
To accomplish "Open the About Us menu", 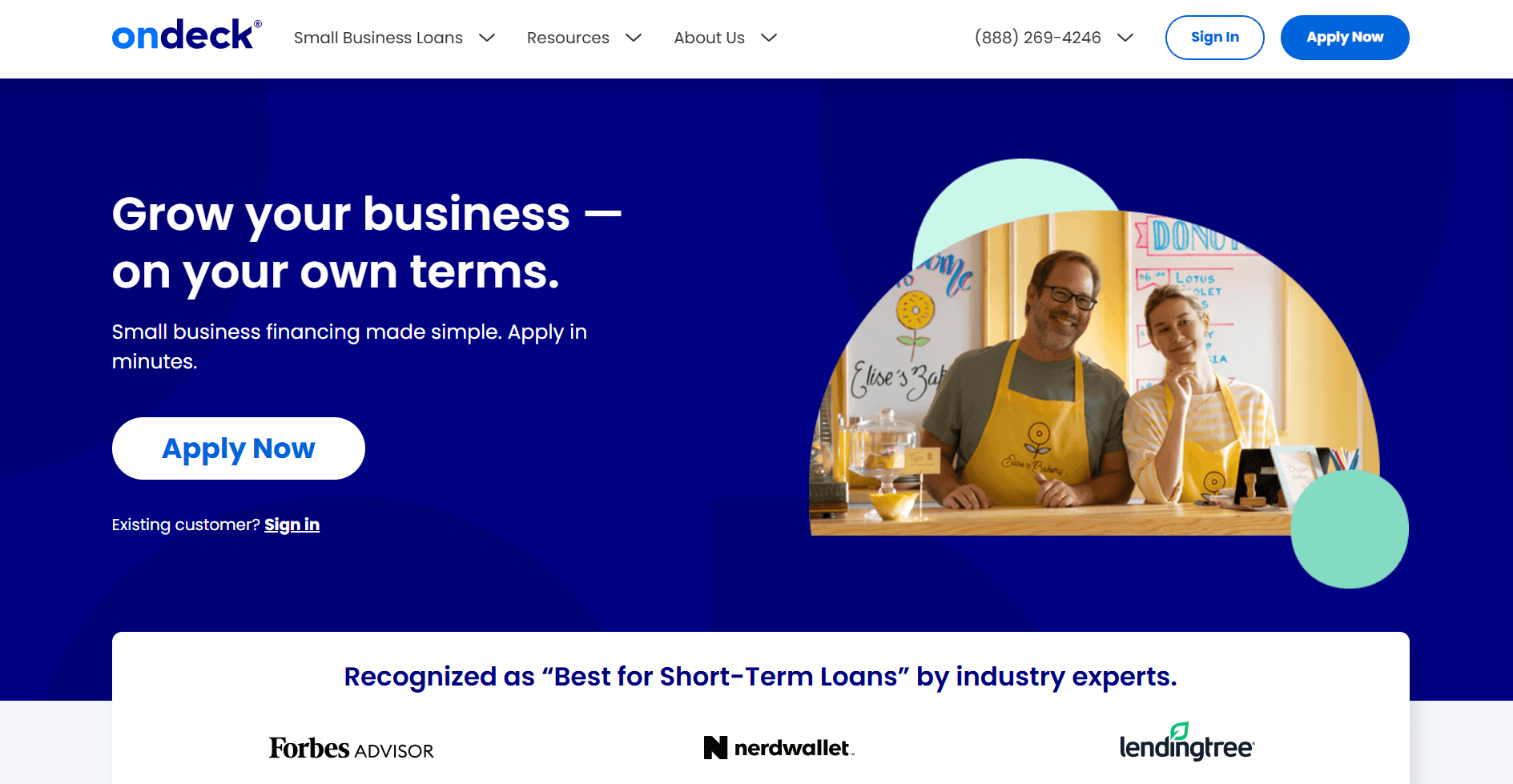I will pos(709,38).
